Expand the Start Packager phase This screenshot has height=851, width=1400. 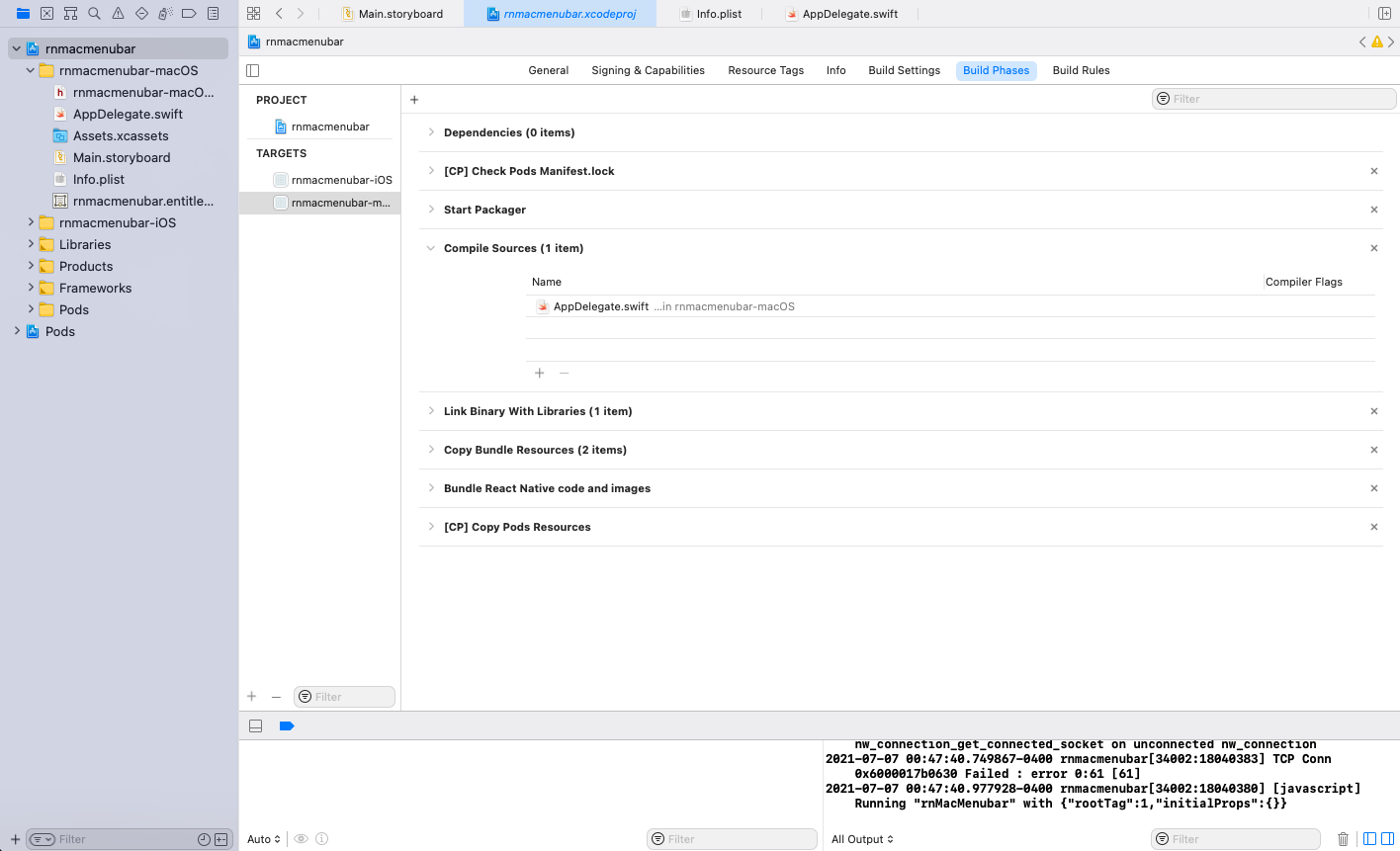click(431, 210)
